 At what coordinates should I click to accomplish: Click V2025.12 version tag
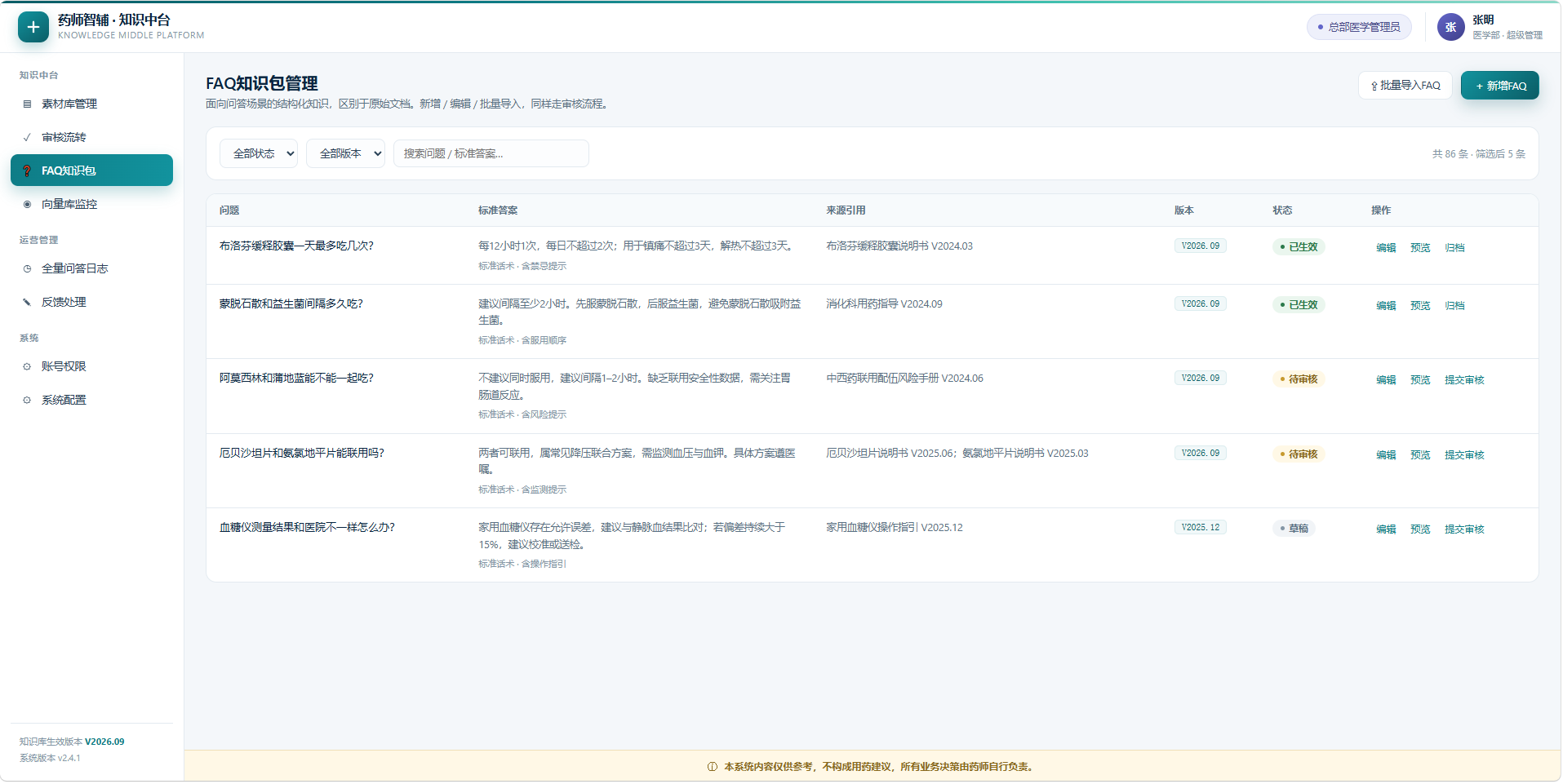pos(1201,528)
